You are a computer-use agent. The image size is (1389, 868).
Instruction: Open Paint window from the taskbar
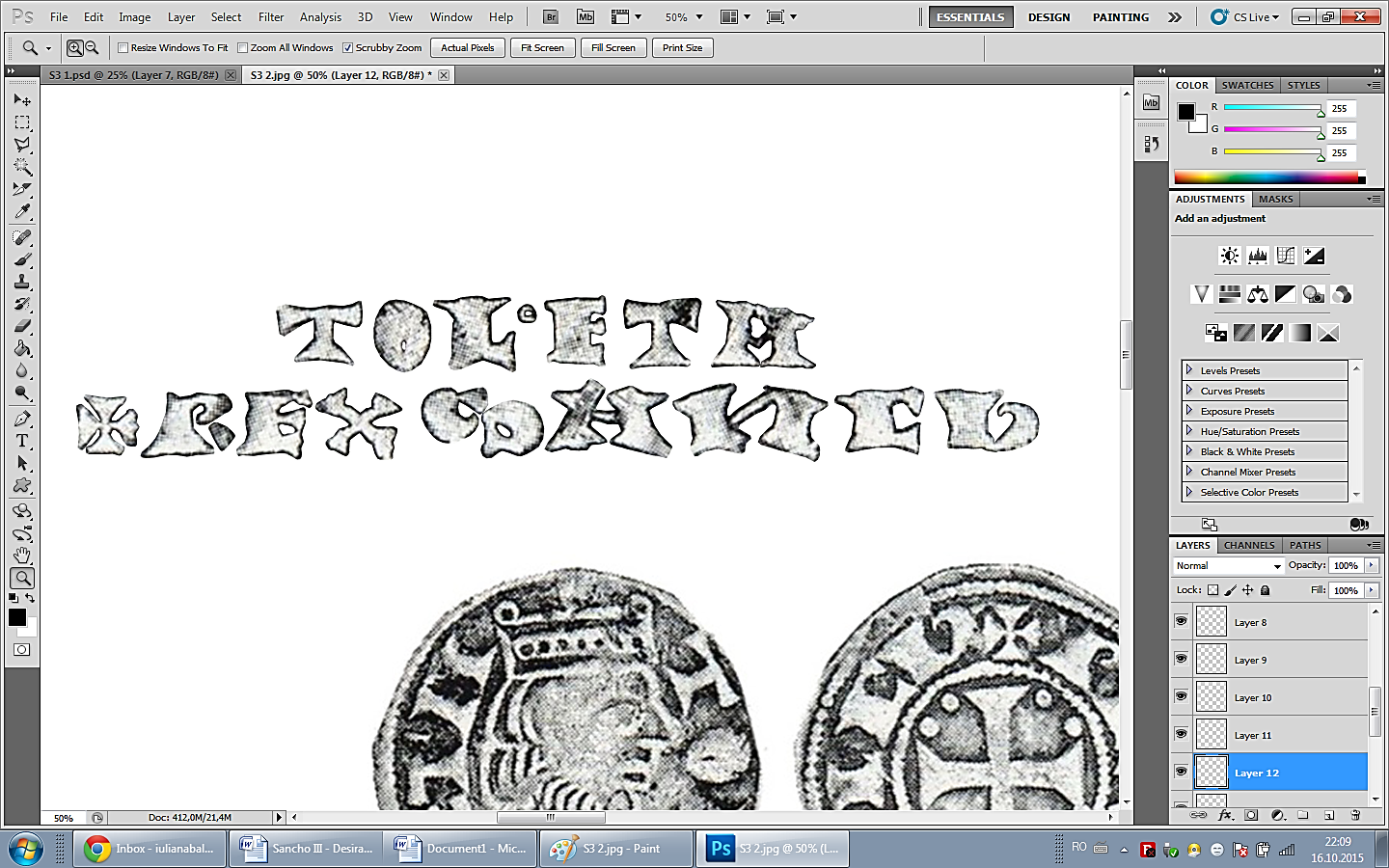tap(613, 849)
